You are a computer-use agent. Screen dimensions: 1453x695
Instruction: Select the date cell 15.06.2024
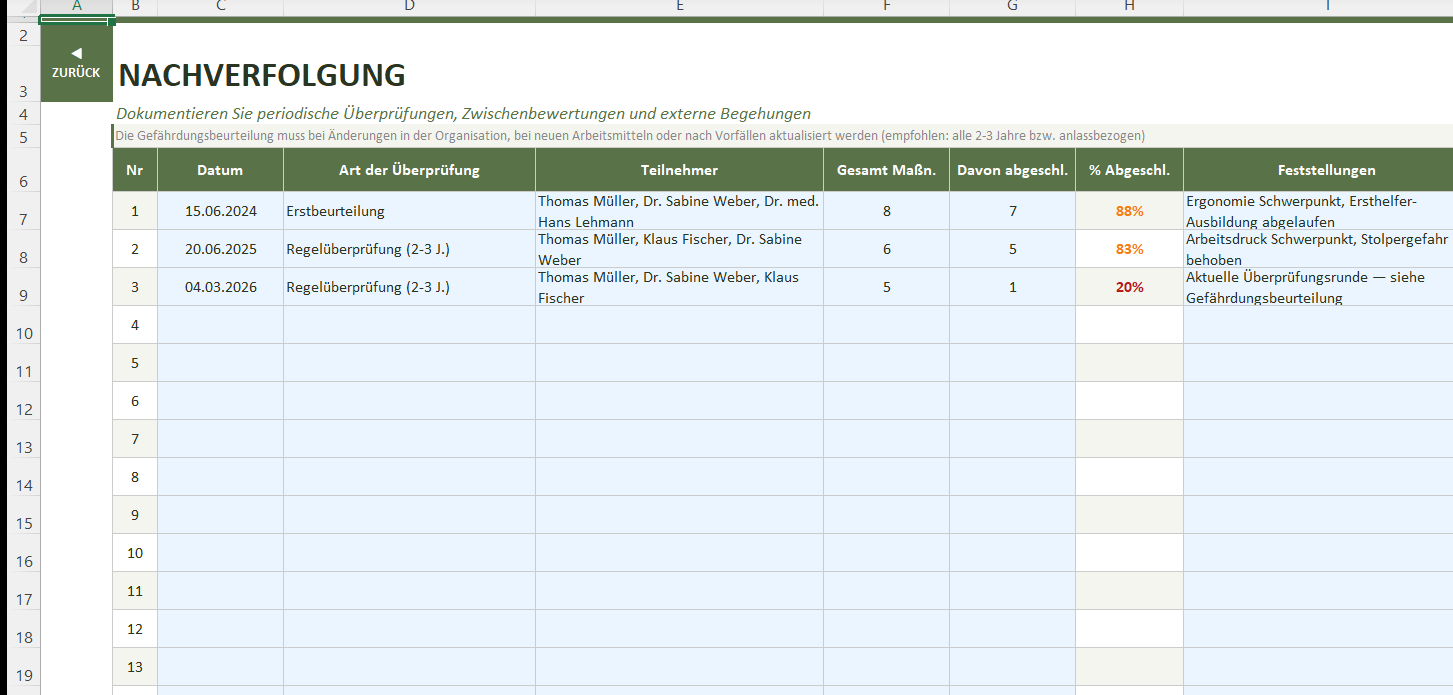pyautogui.click(x=220, y=211)
